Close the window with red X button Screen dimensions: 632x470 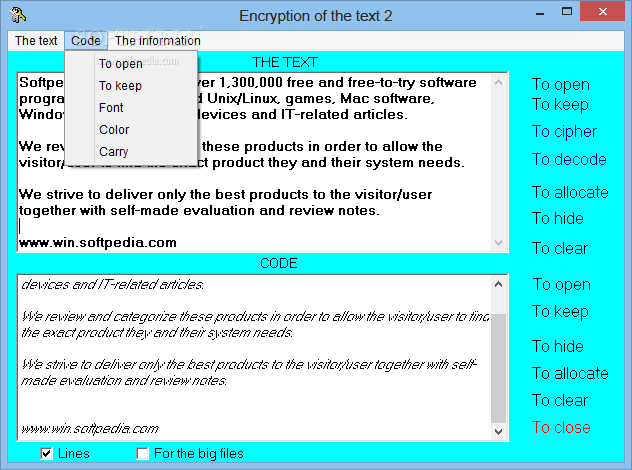pos(603,12)
